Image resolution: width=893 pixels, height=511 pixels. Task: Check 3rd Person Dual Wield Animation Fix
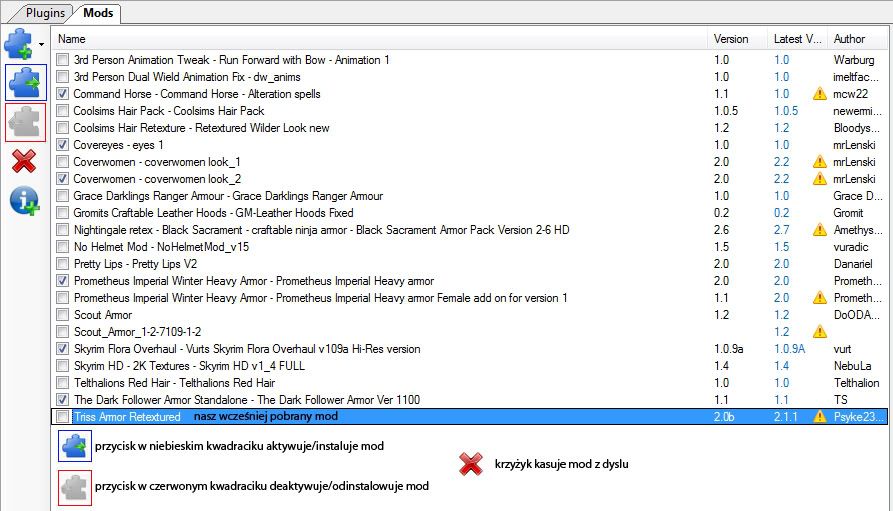tap(63, 77)
